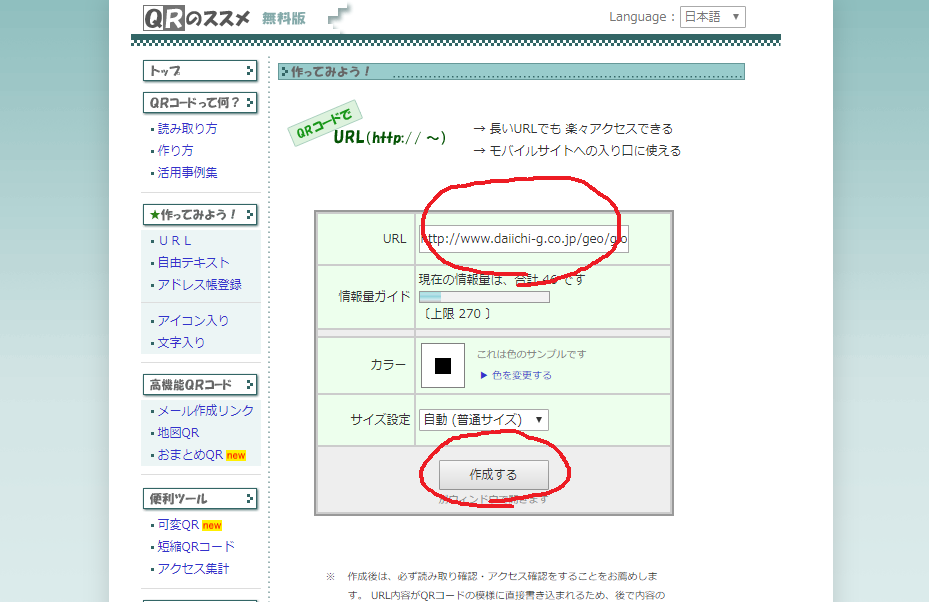Screen dimensions: 929x602
Task: Click the 作成する button
Action: 494,475
